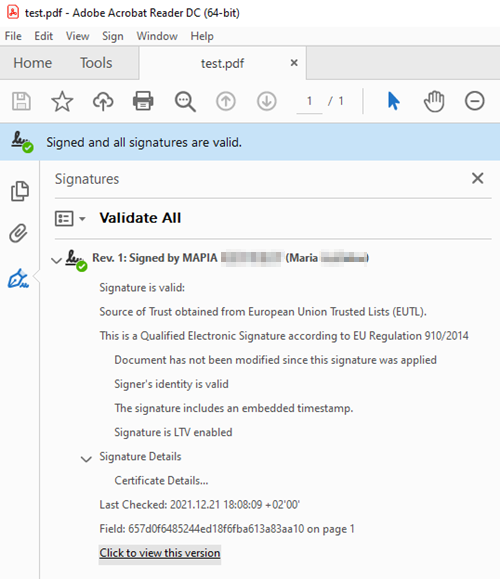This screenshot has width=500, height=579.
Task: Select 'Signature is valid:' line
Action: point(142,287)
